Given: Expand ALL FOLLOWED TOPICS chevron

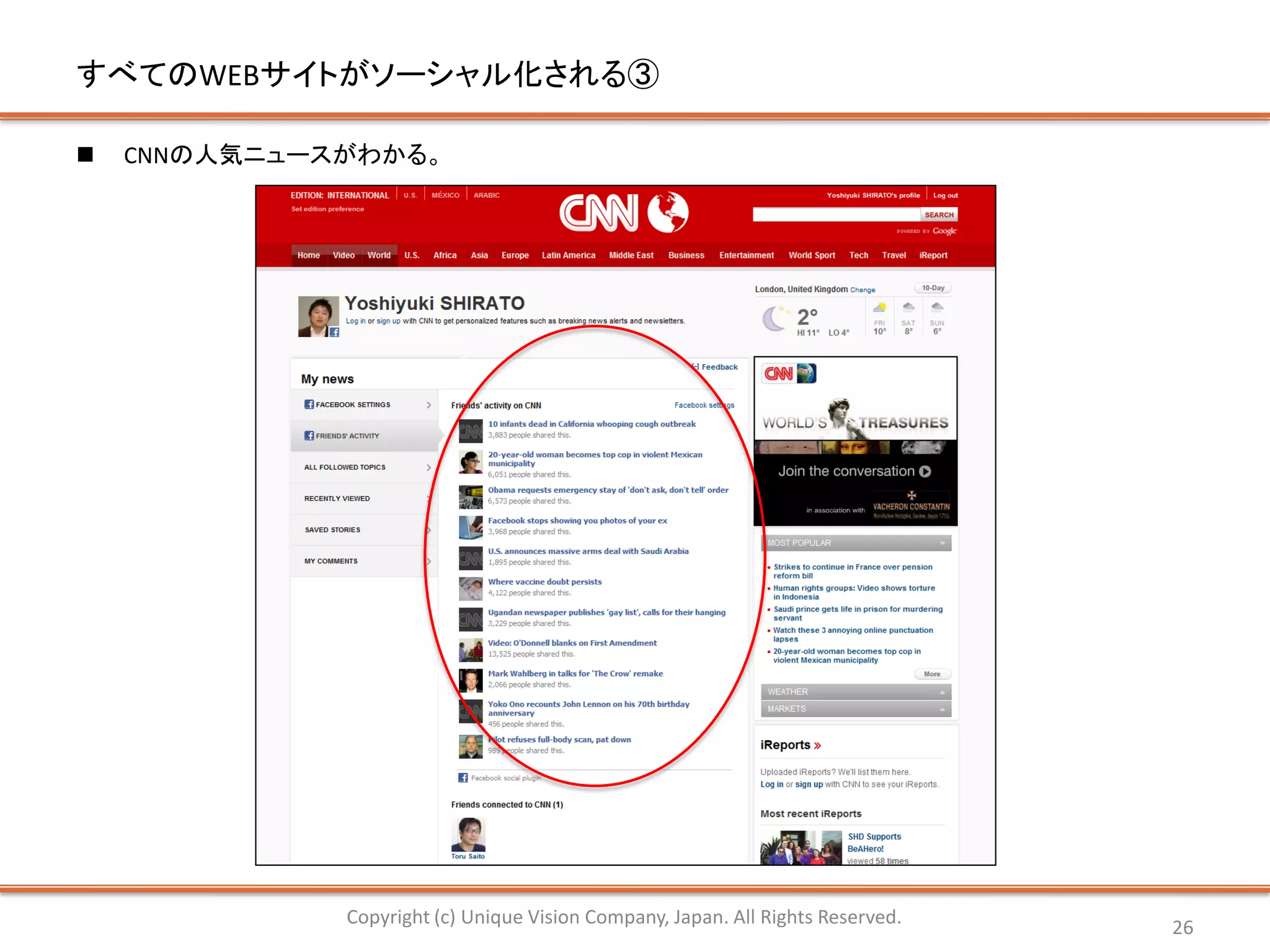Looking at the screenshot, I should 429,467.
